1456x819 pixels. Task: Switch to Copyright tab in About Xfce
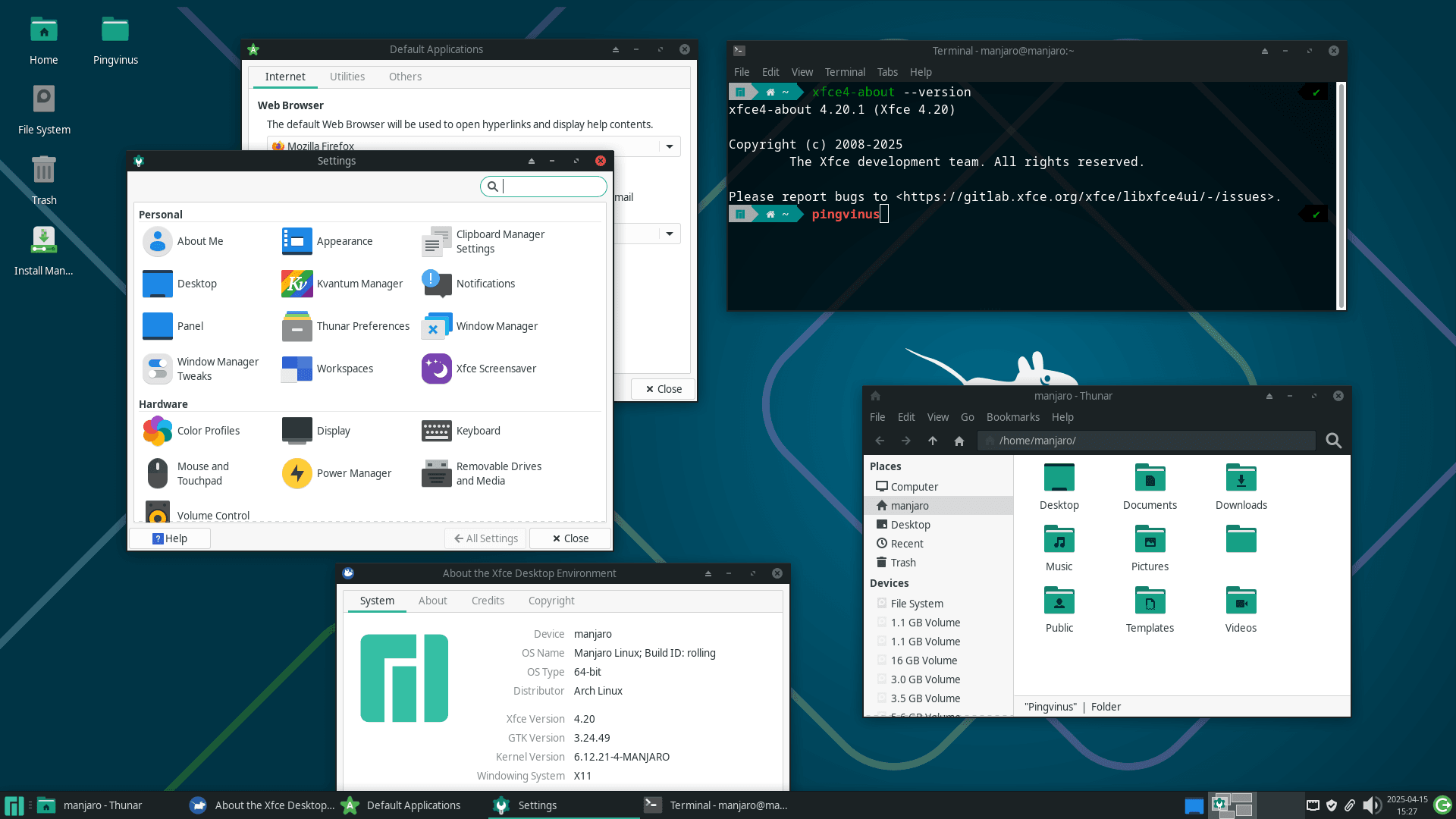click(551, 601)
